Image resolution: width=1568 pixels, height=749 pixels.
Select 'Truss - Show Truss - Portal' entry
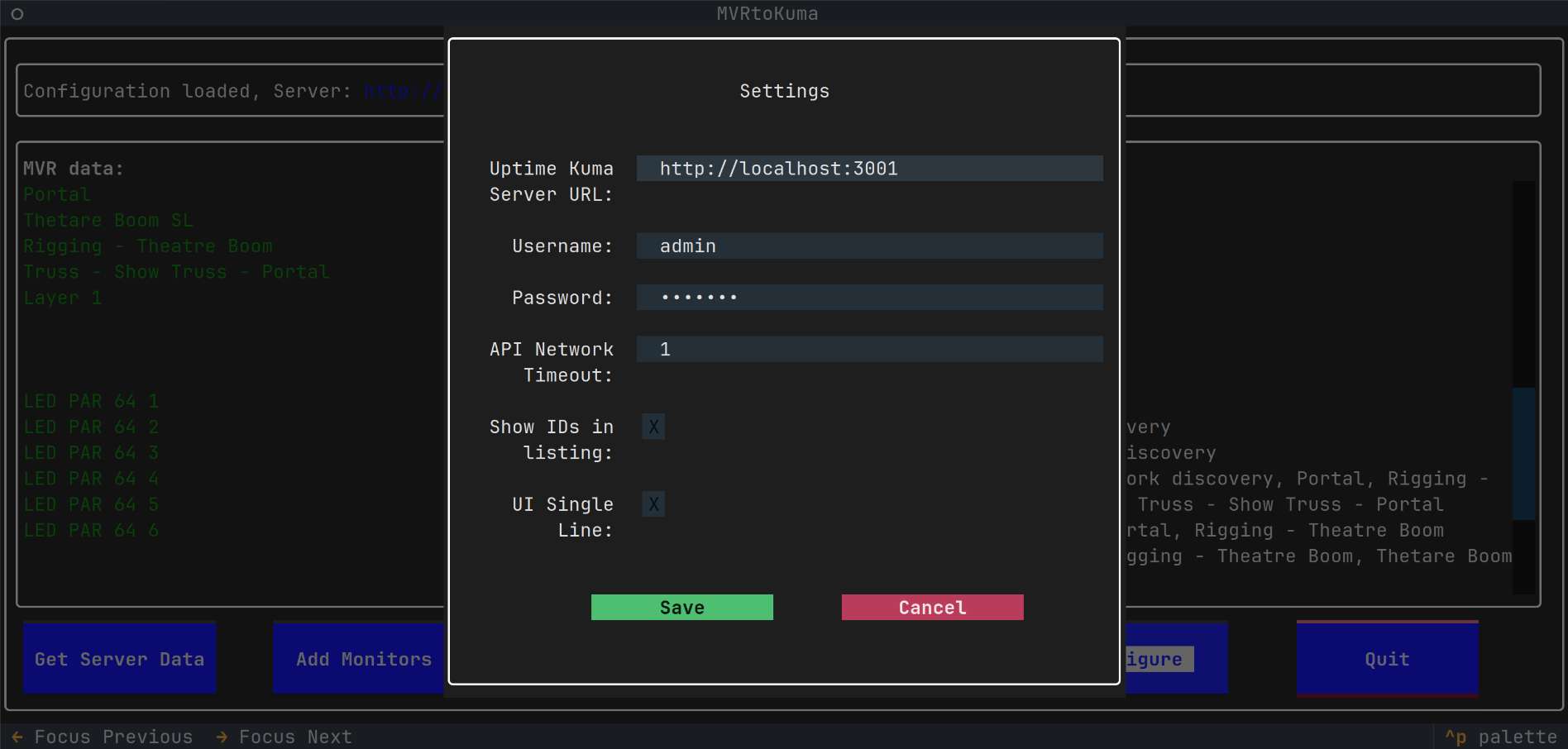pyautogui.click(x=176, y=272)
